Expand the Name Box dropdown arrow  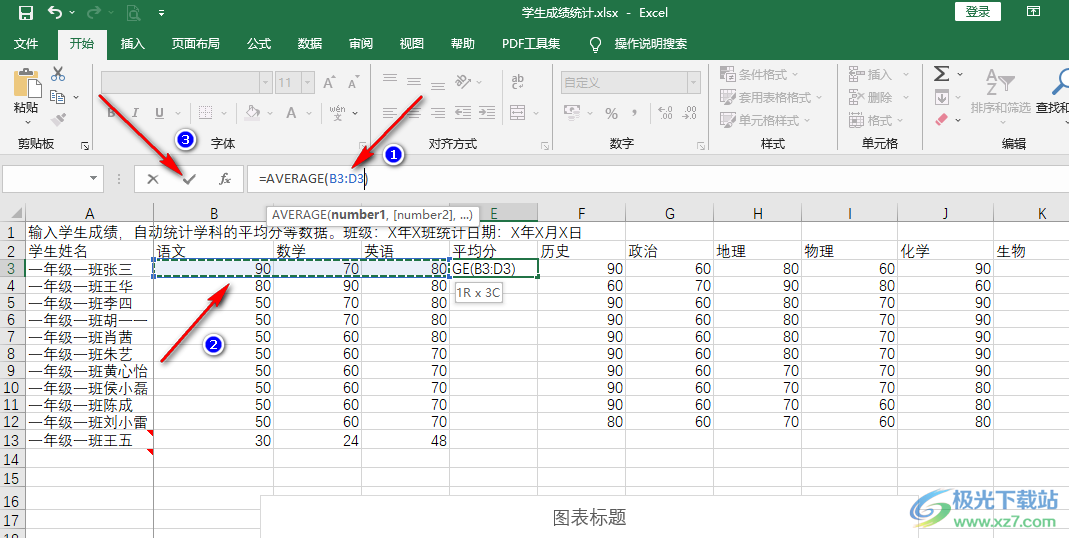[93, 179]
